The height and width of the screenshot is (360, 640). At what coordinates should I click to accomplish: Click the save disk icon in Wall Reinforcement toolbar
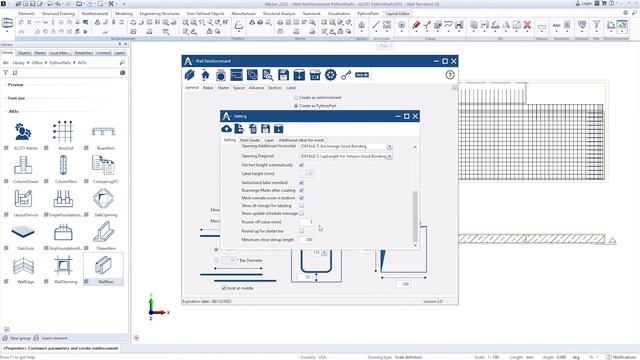pyautogui.click(x=283, y=75)
